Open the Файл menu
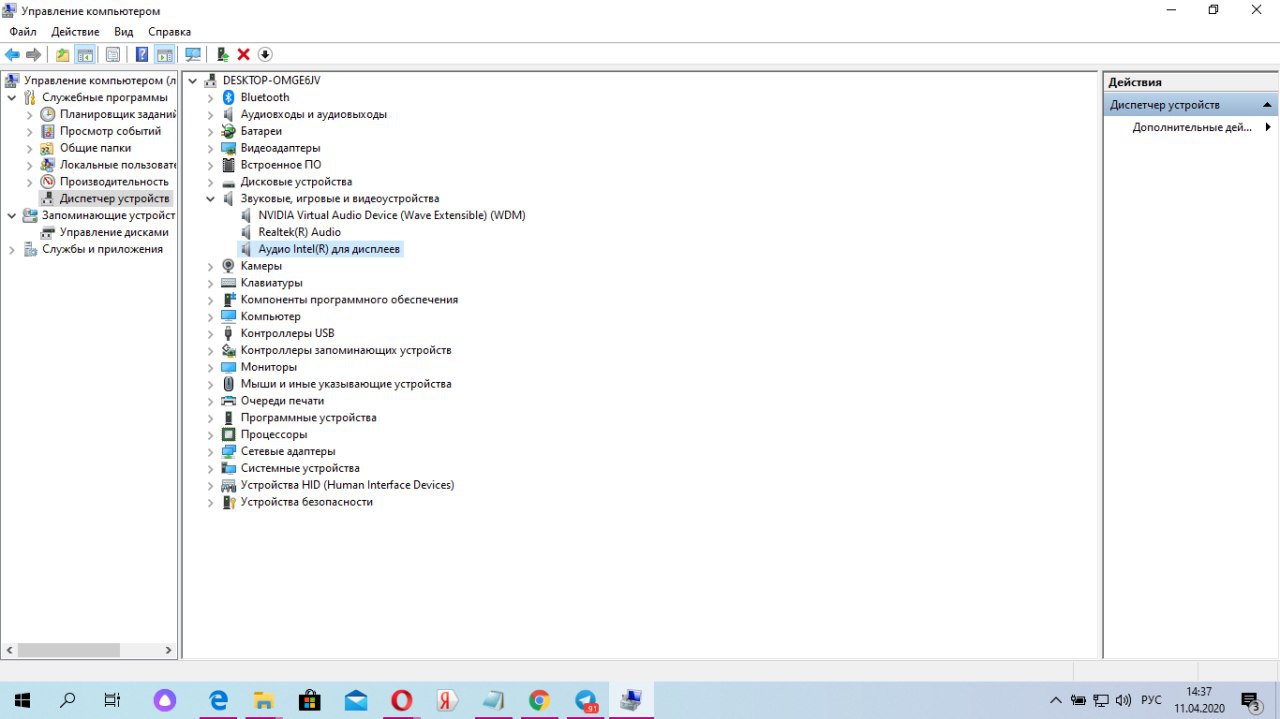Screen dimensions: 1280x719 pos(23,32)
